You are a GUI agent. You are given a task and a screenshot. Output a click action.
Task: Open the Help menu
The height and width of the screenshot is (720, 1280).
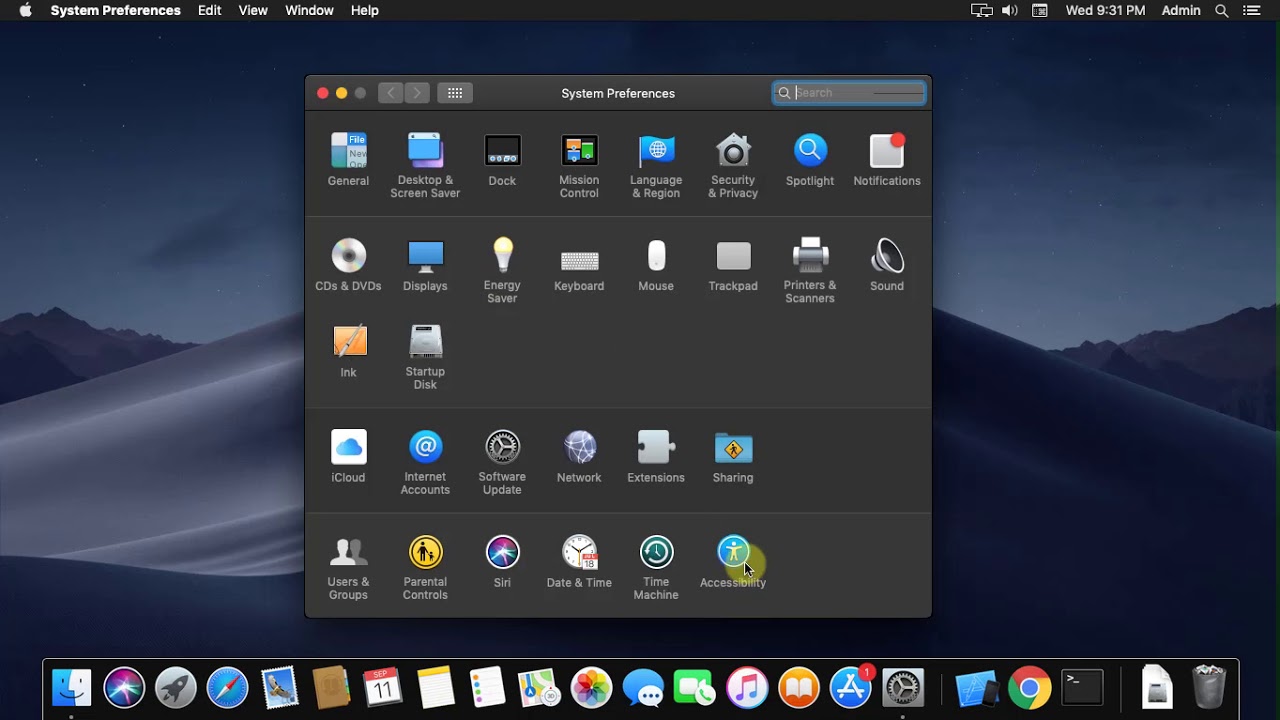365,10
